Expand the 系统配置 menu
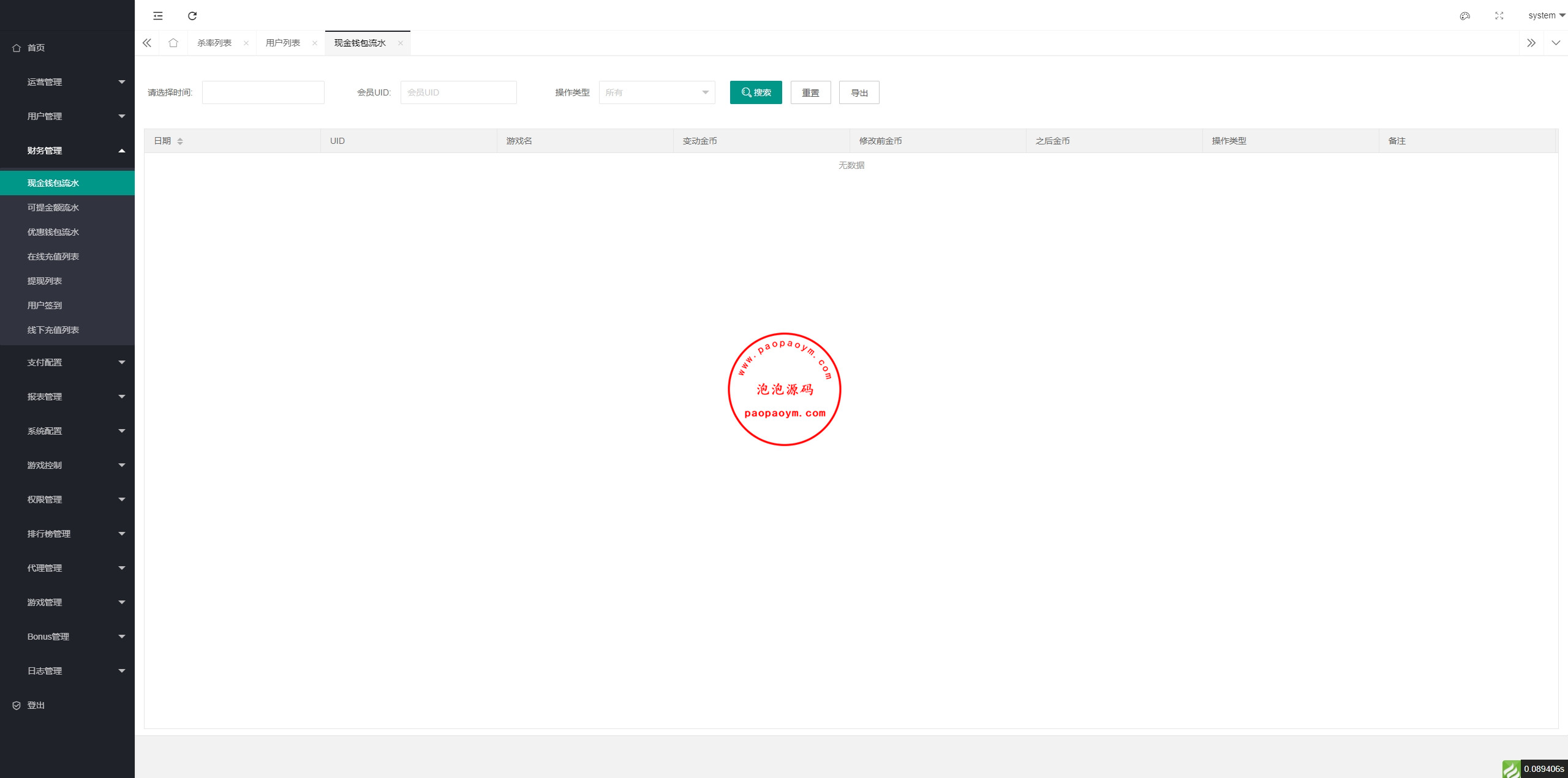Viewport: 1568px width, 778px height. coord(67,431)
